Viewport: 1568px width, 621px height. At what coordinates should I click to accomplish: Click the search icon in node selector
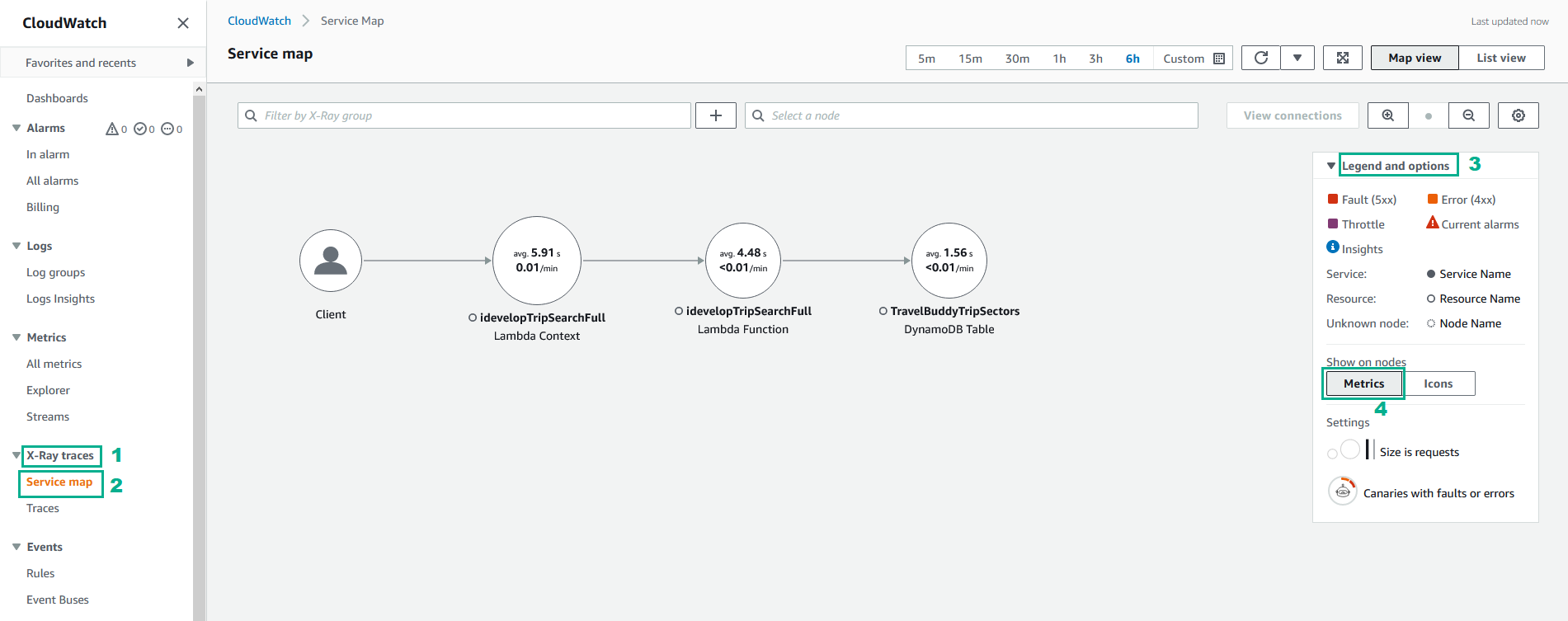(x=758, y=115)
